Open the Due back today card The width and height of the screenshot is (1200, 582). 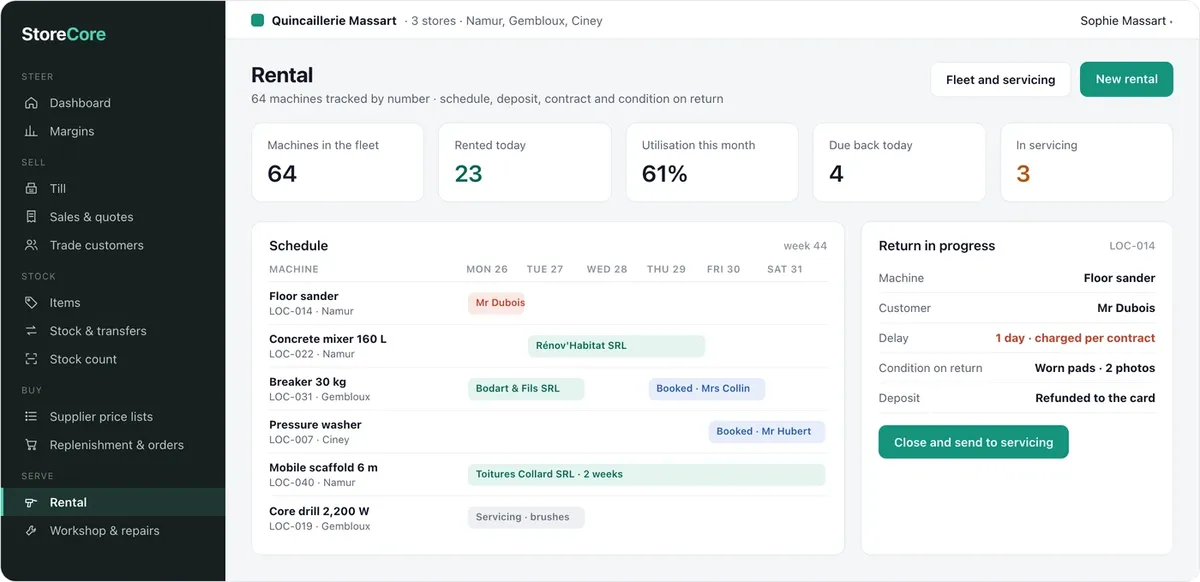[899, 162]
